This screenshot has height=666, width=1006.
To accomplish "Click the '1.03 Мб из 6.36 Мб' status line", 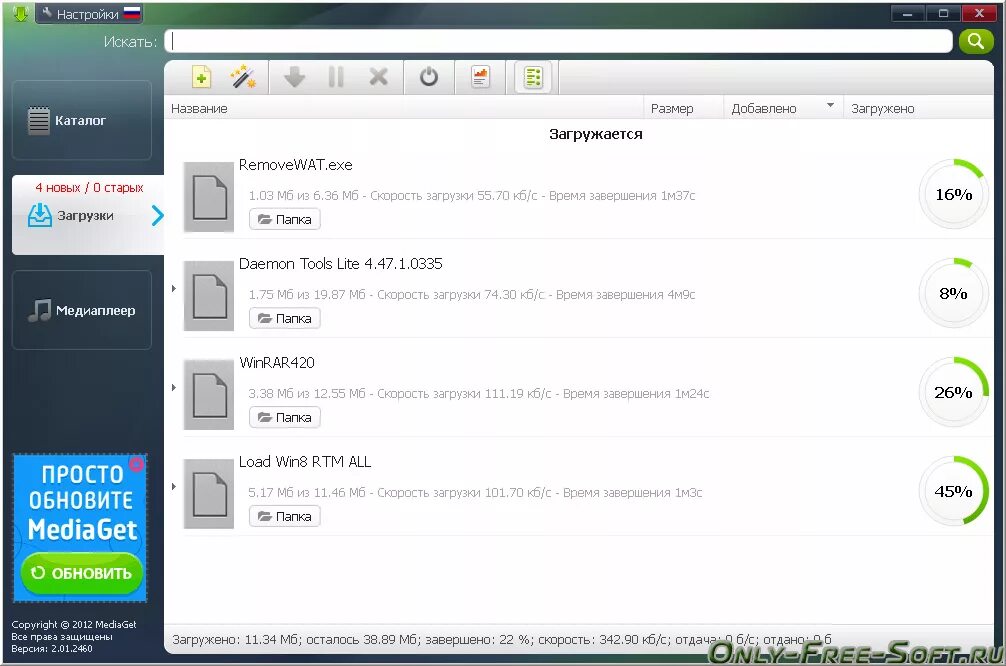I will point(472,195).
